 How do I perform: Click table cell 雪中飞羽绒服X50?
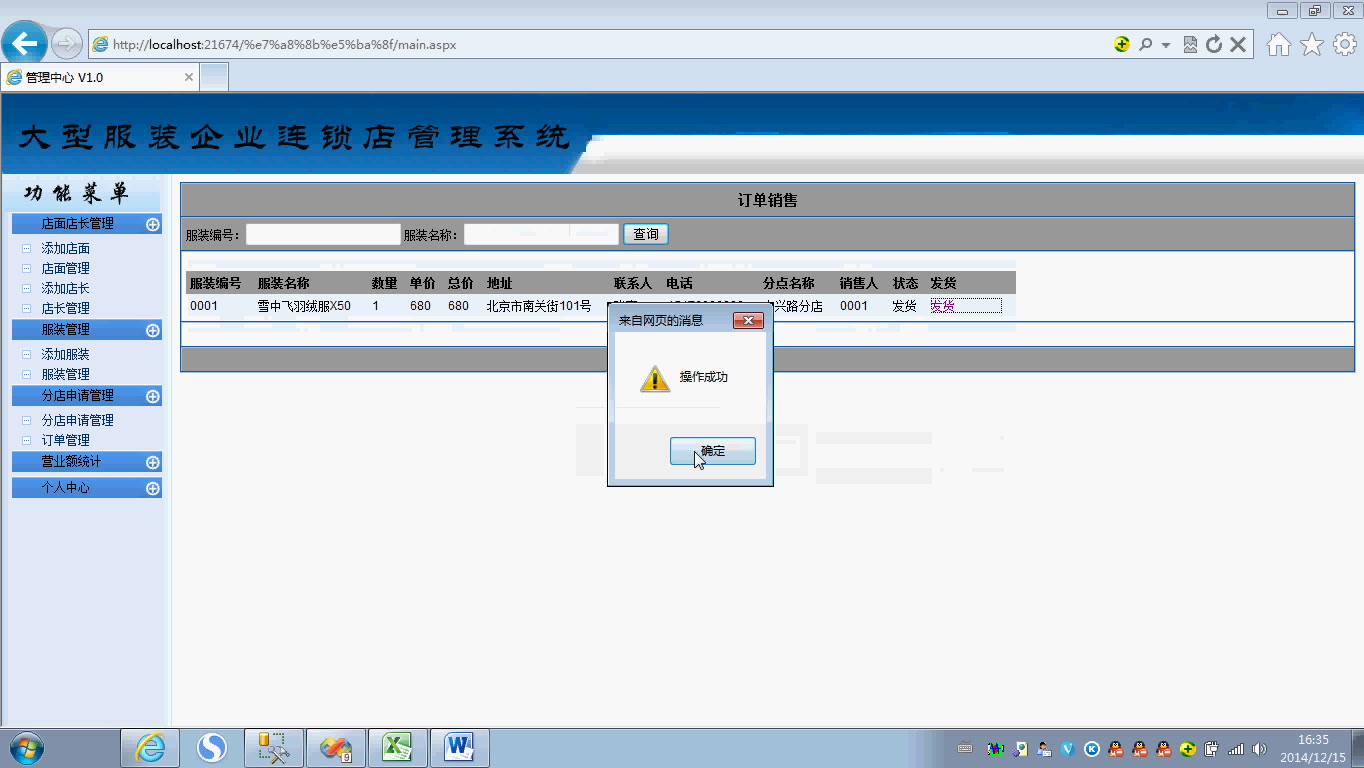point(304,306)
